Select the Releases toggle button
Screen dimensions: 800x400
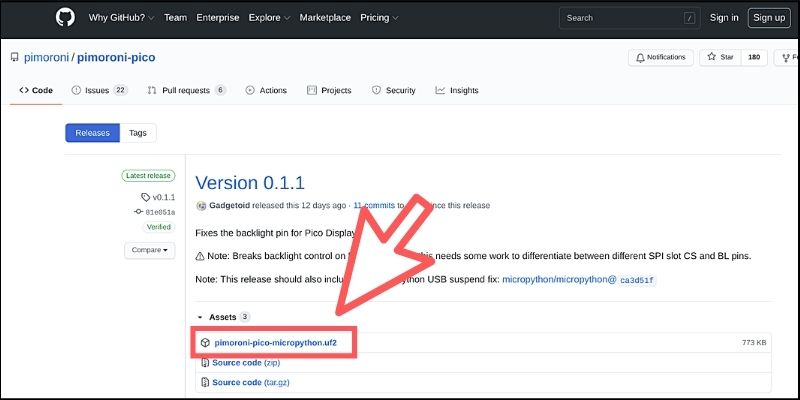[92, 133]
